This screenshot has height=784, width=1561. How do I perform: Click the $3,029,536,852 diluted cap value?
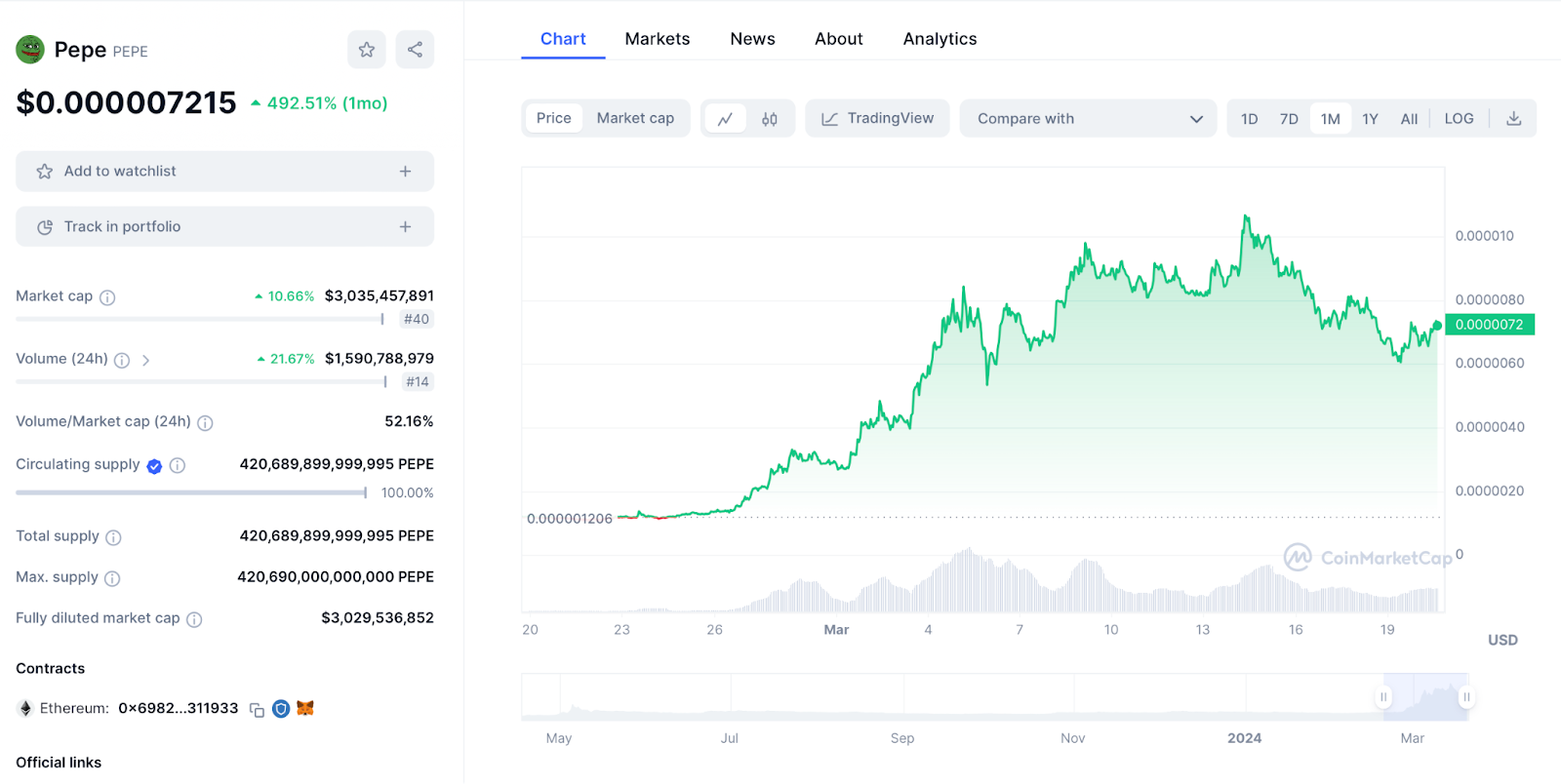tap(378, 617)
